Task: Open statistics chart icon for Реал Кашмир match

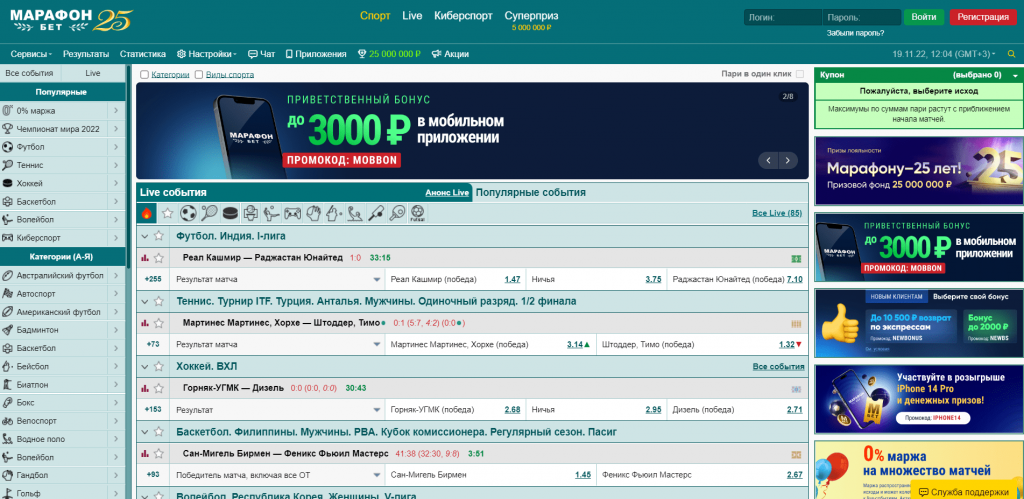Action: click(x=145, y=258)
